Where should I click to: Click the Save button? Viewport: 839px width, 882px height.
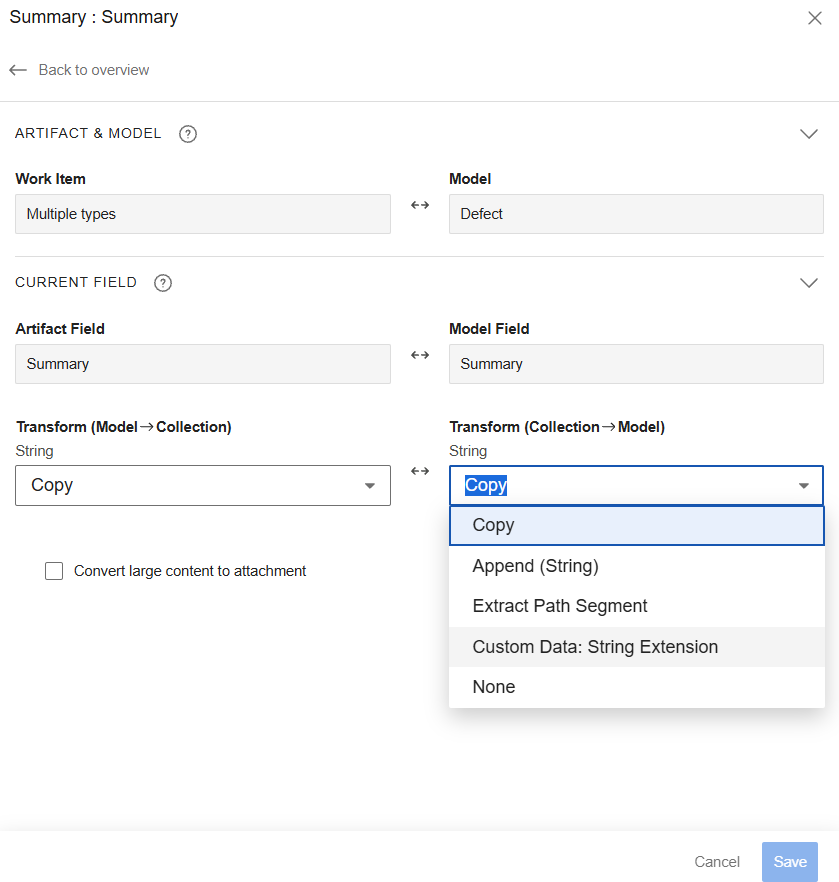coord(789,862)
